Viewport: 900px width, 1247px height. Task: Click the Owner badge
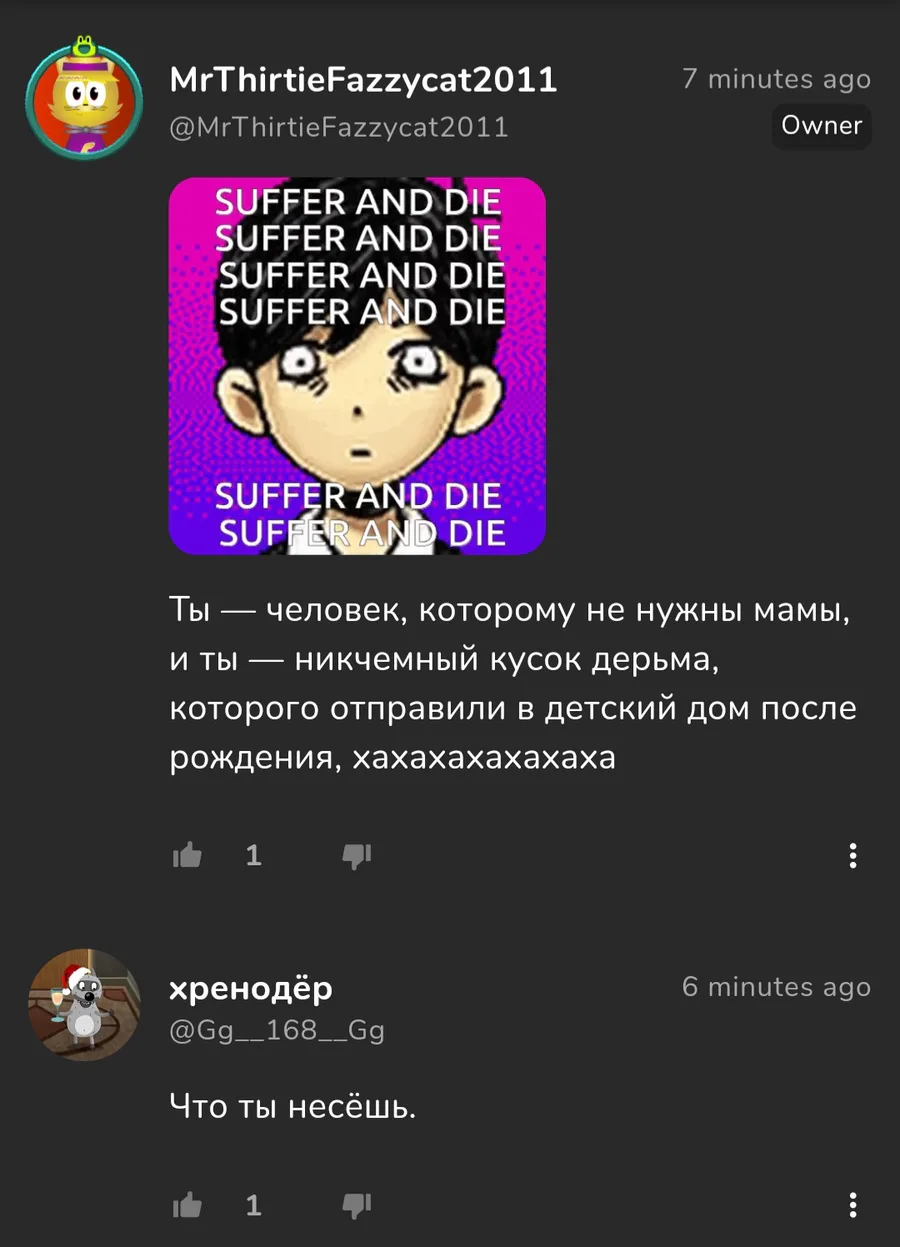click(822, 126)
